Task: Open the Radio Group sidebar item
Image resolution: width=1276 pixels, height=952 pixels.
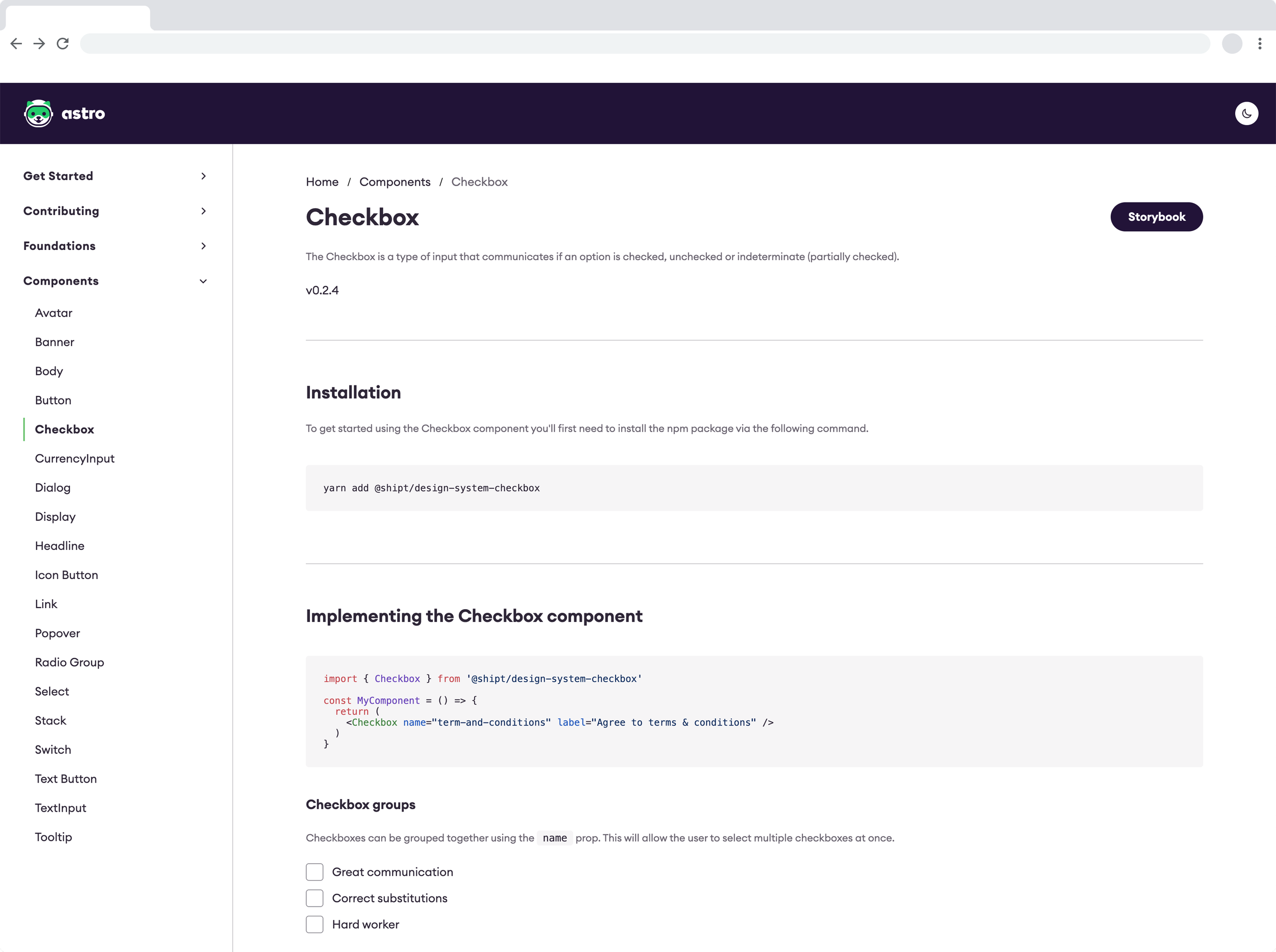Action: [x=69, y=662]
